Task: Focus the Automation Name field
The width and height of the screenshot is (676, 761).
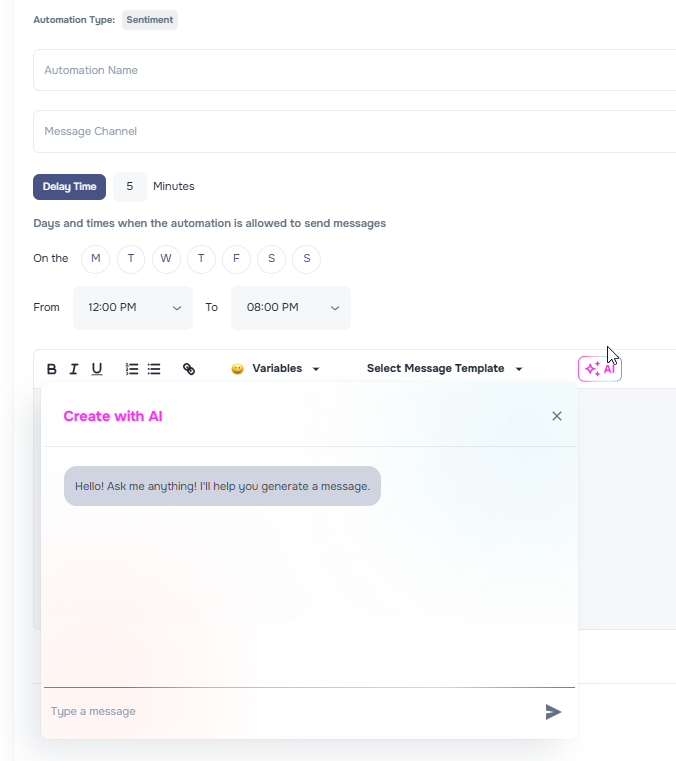Action: point(354,70)
